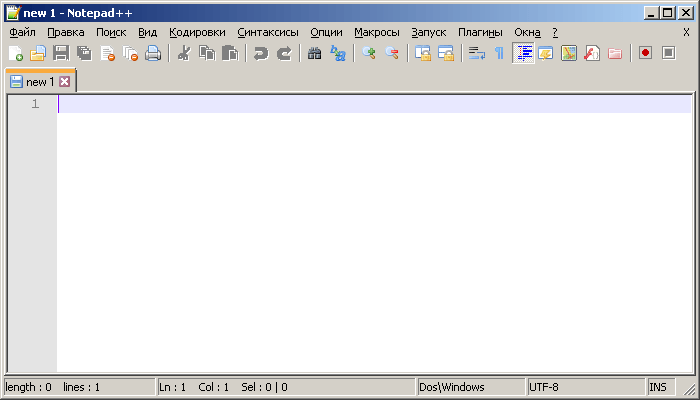
Task: Minimize the Notepad++ window
Action: coord(652,13)
